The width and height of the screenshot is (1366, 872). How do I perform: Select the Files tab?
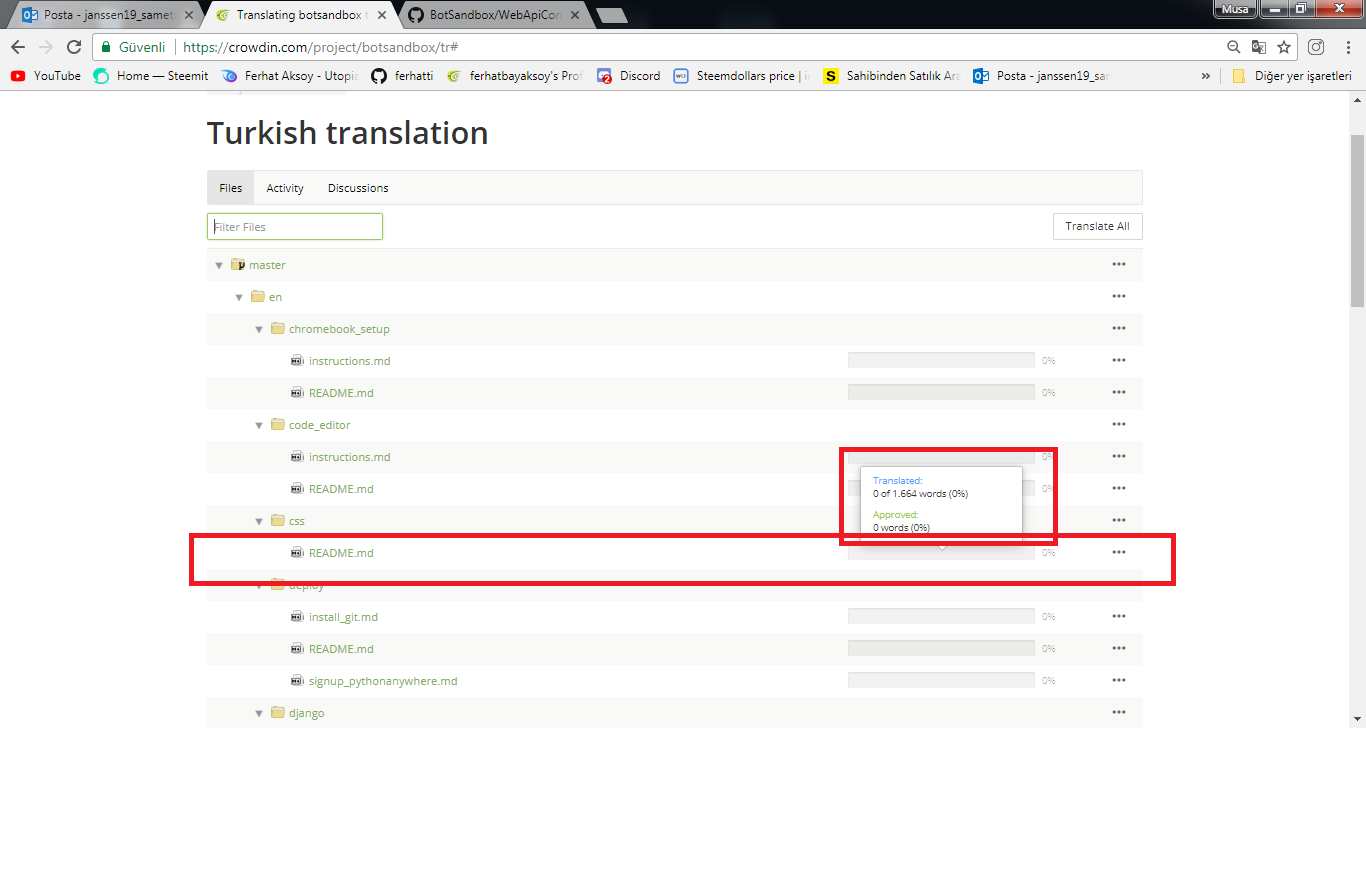(231, 188)
